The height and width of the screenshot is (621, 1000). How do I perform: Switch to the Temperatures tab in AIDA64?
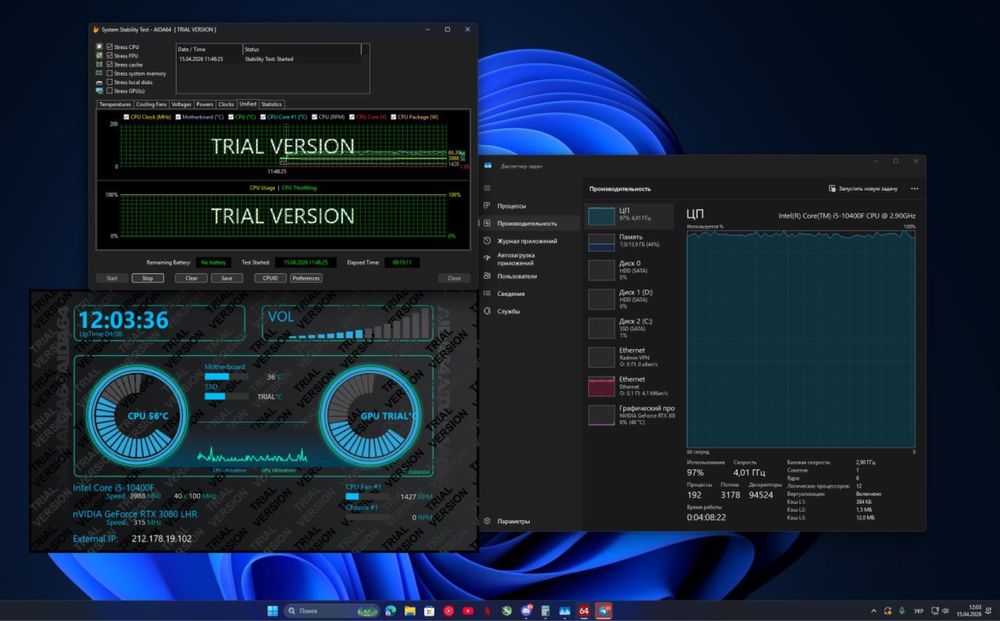(115, 104)
